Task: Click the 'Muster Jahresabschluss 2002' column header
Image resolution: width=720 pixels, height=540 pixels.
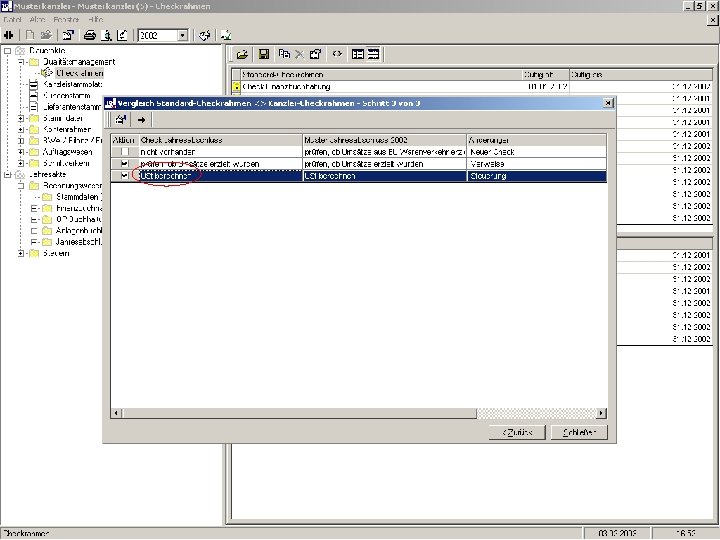Action: tap(384, 140)
